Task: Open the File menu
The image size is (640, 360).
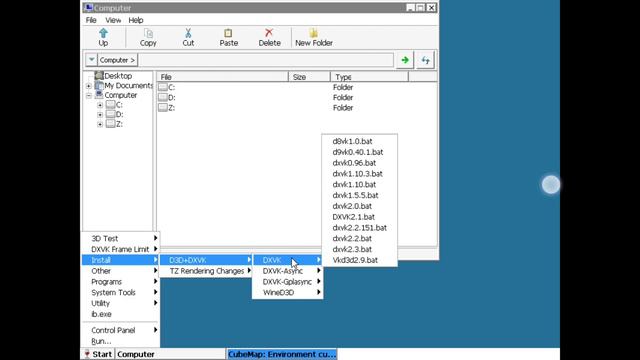Action: pyautogui.click(x=91, y=20)
